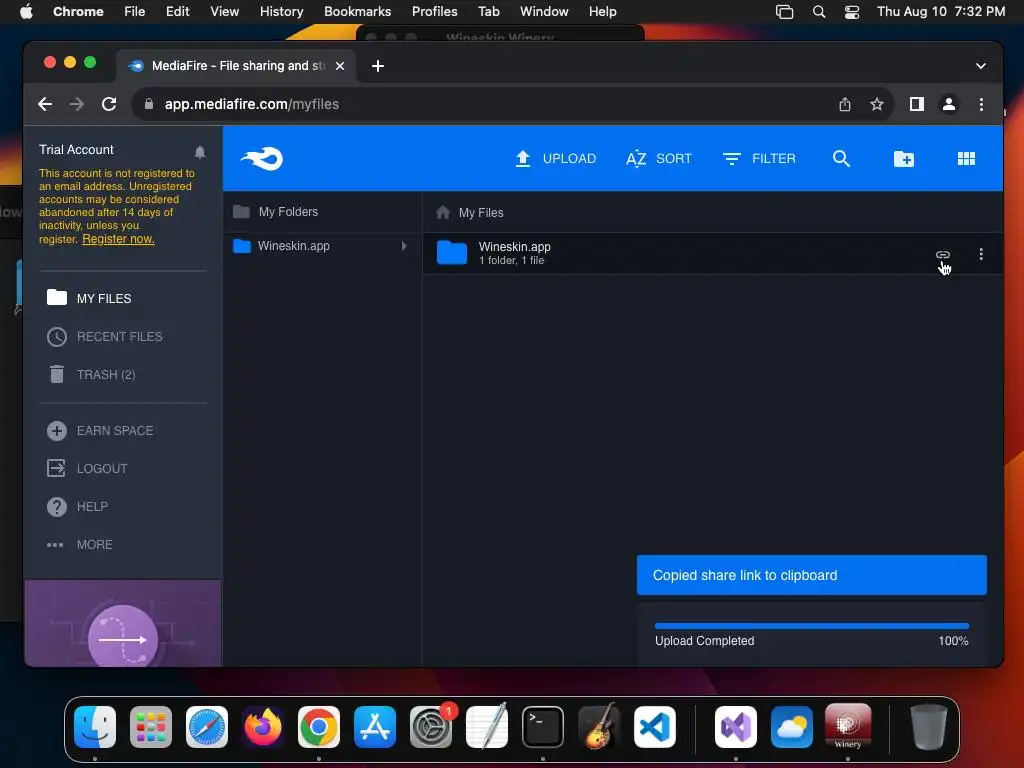
Task: Open Chrome three-dot menu
Action: (981, 104)
